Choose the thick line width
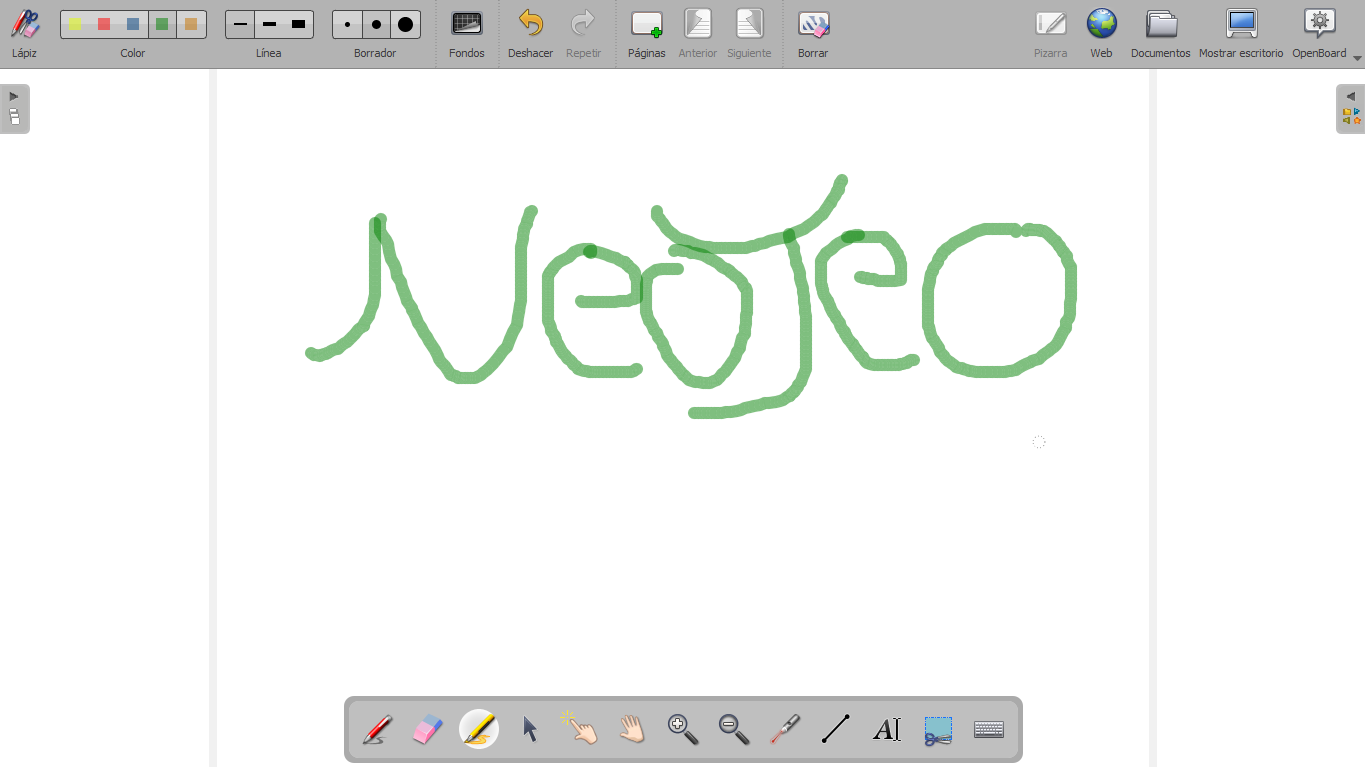The height and width of the screenshot is (767, 1365). pos(298,24)
